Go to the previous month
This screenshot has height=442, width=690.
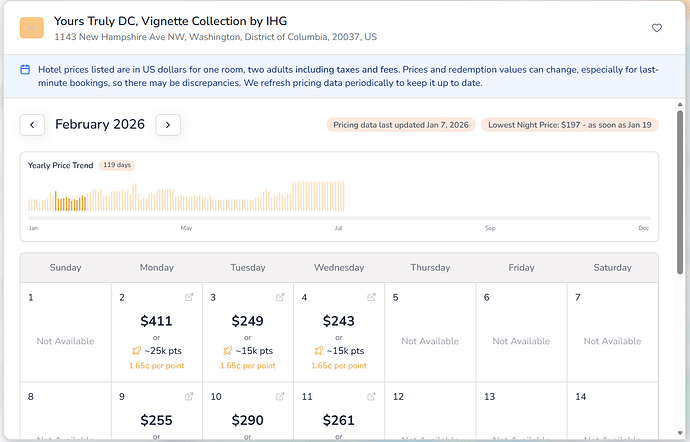32,125
